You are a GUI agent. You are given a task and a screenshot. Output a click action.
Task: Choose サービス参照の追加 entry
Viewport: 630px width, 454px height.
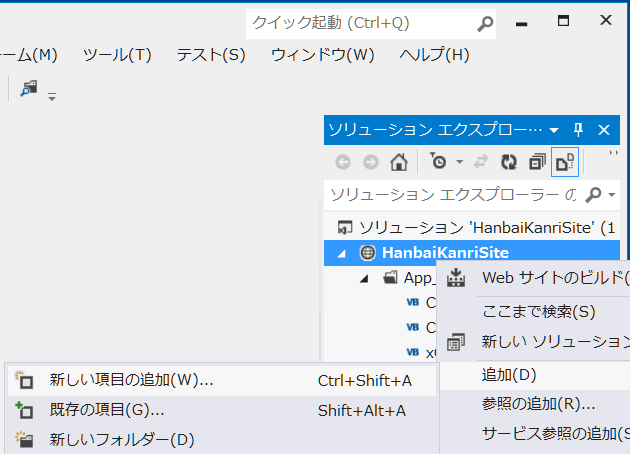pos(534,434)
